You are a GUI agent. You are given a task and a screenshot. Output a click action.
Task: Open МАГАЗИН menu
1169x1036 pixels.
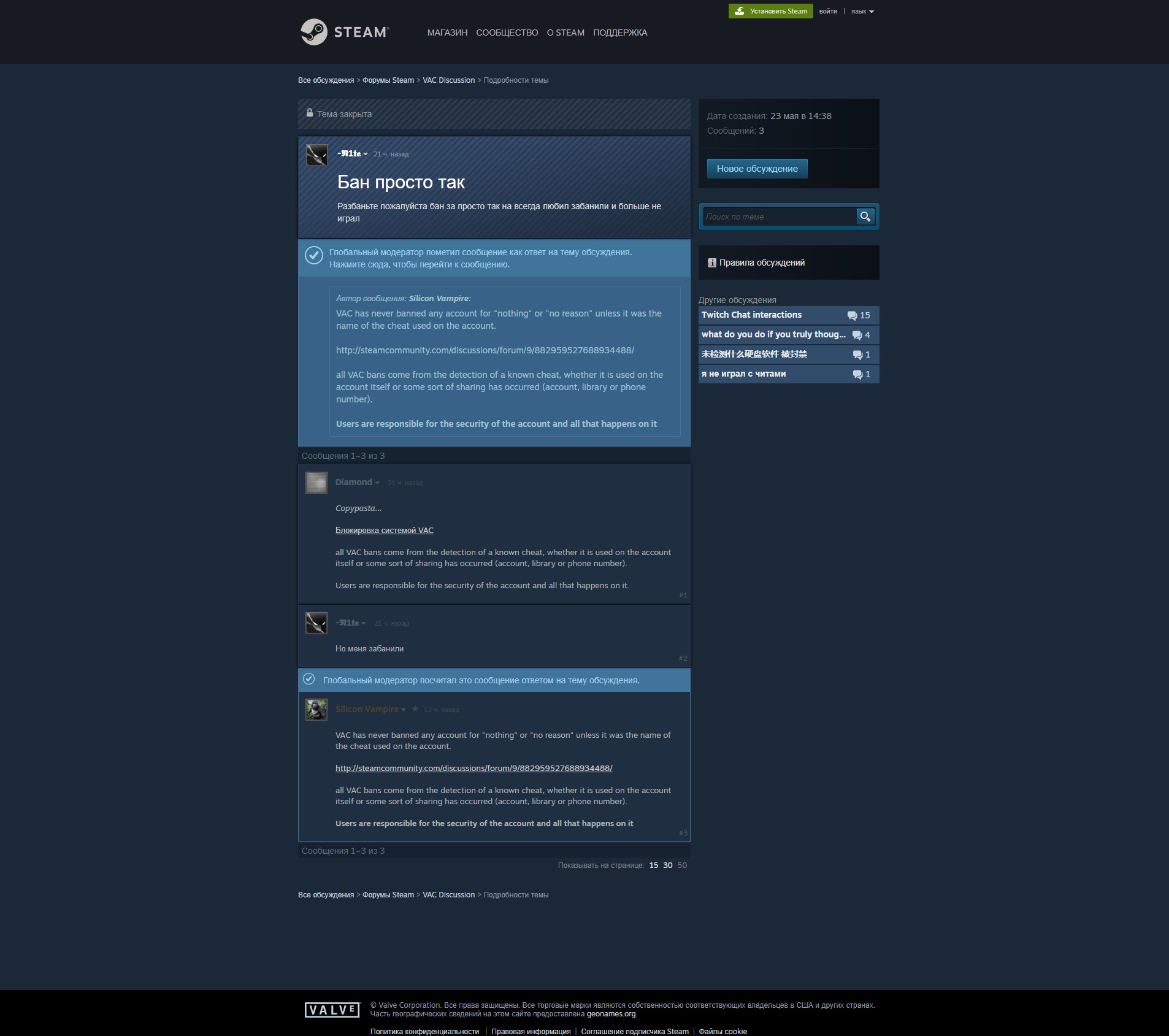(447, 33)
